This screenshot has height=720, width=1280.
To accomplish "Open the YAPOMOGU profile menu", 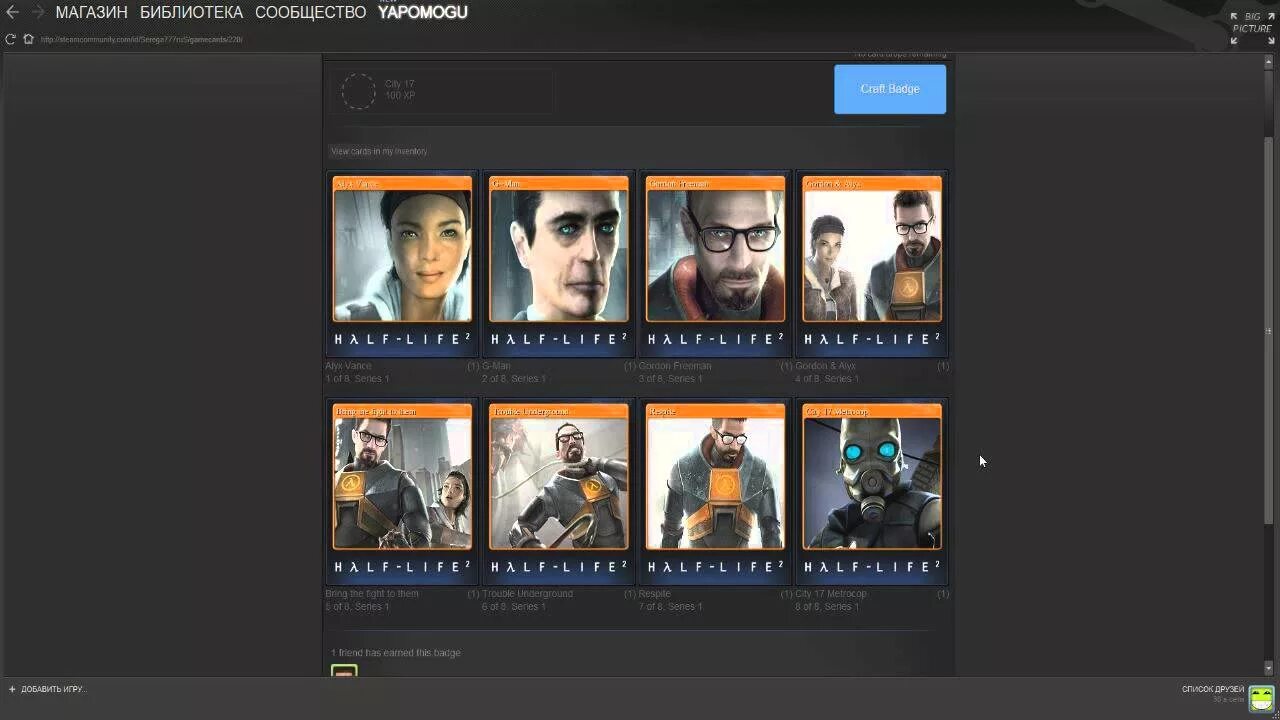I will (422, 13).
